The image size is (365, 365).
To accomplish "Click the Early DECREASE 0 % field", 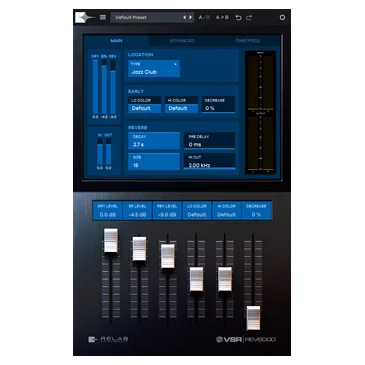I will pyautogui.click(x=218, y=105).
